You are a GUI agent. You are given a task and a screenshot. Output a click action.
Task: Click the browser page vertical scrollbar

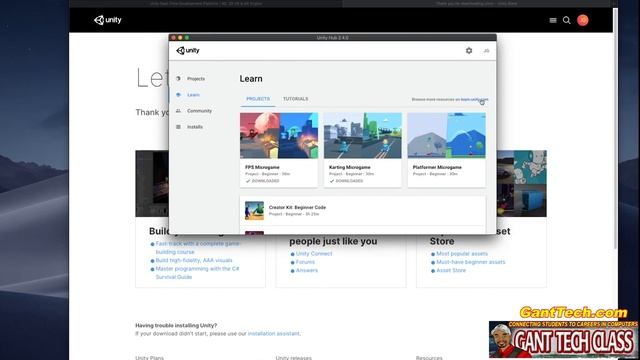(x=616, y=129)
